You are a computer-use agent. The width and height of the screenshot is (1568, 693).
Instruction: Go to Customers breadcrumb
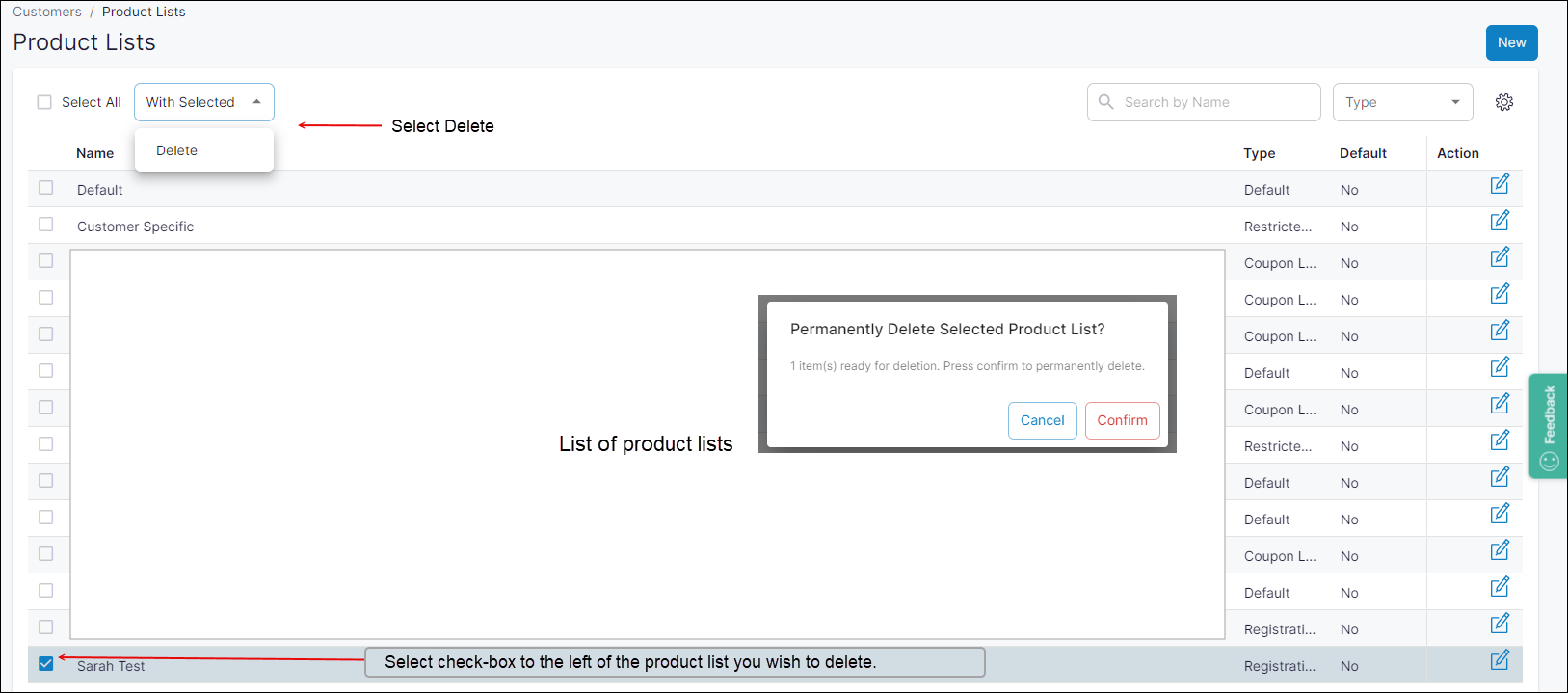click(x=47, y=12)
